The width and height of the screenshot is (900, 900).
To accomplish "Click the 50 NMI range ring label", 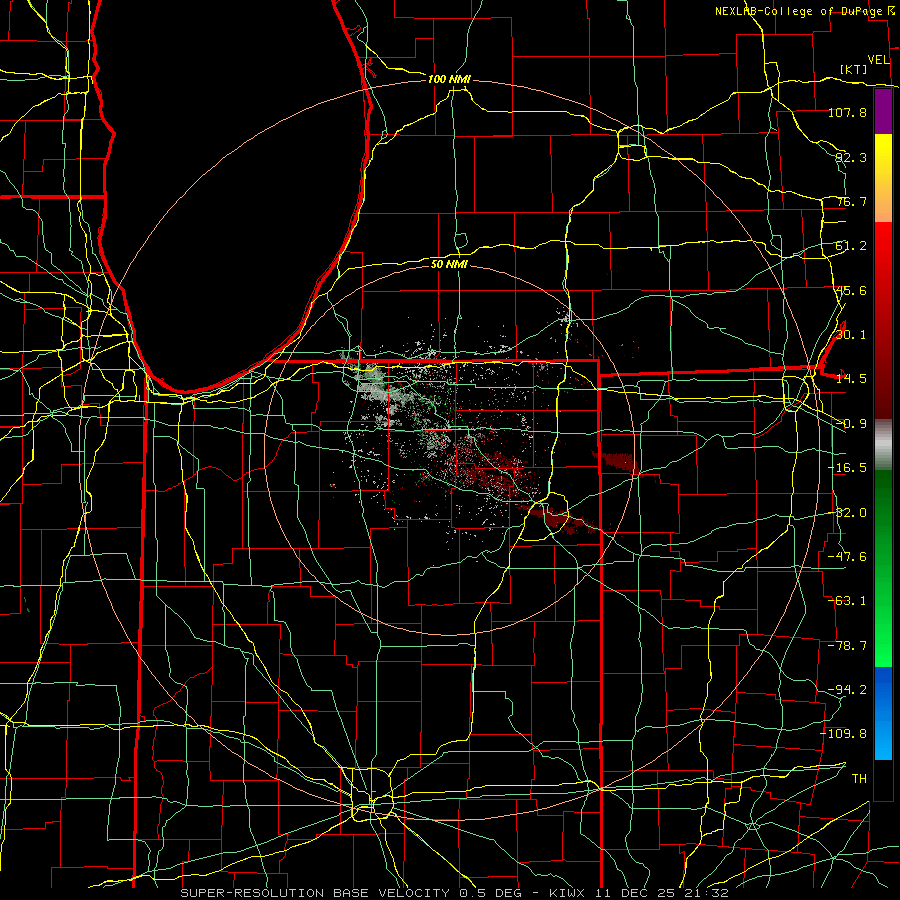I will pos(449,264).
